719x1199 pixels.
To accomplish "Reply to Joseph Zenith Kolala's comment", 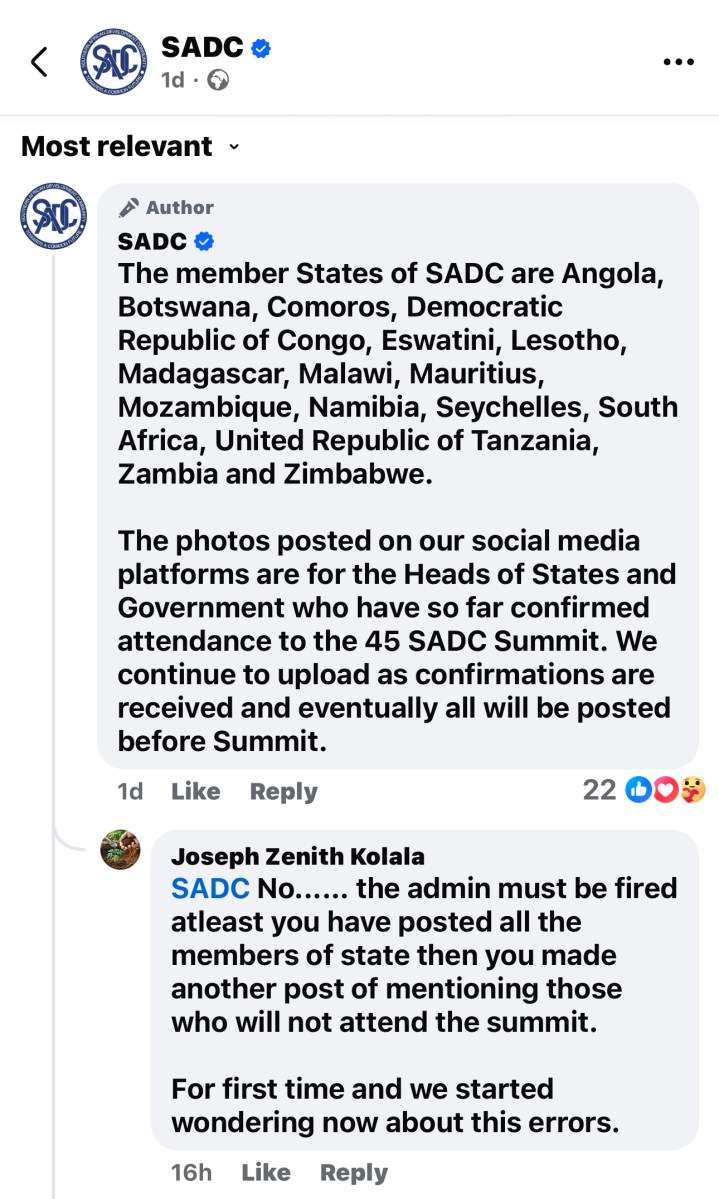I will [353, 1172].
